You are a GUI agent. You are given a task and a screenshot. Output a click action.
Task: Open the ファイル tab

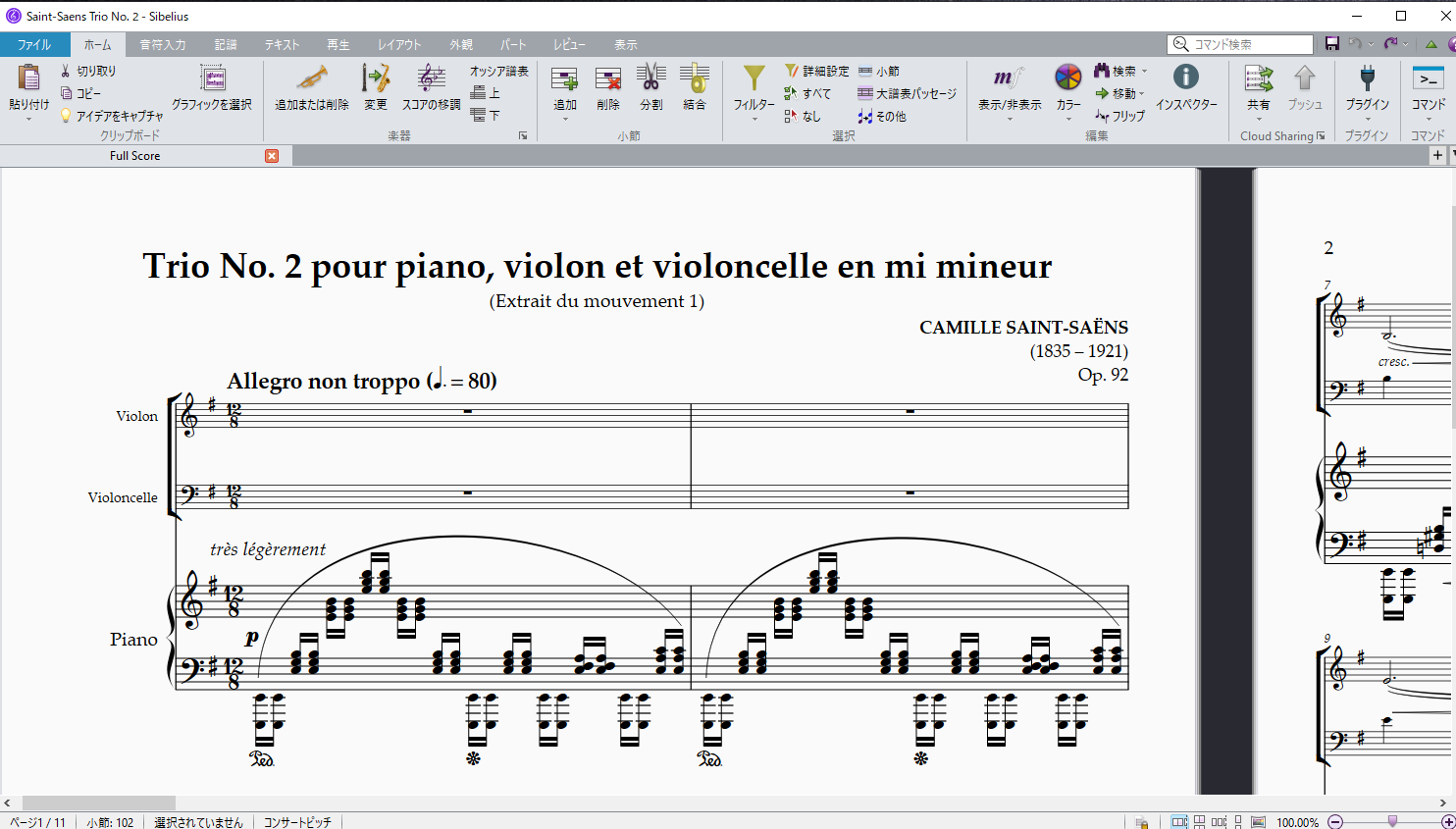(34, 44)
